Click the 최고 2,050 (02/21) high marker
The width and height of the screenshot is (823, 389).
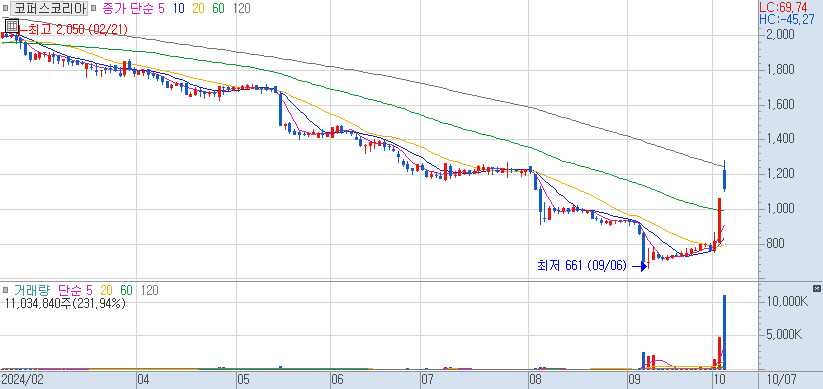coord(77,30)
